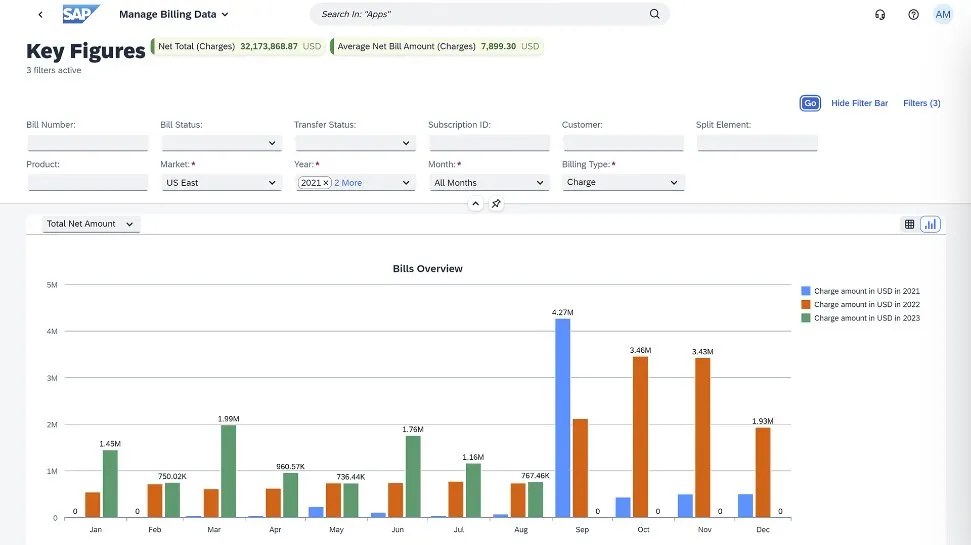The width and height of the screenshot is (971, 545).
Task: Click Hide Filter Bar
Action: coord(859,103)
